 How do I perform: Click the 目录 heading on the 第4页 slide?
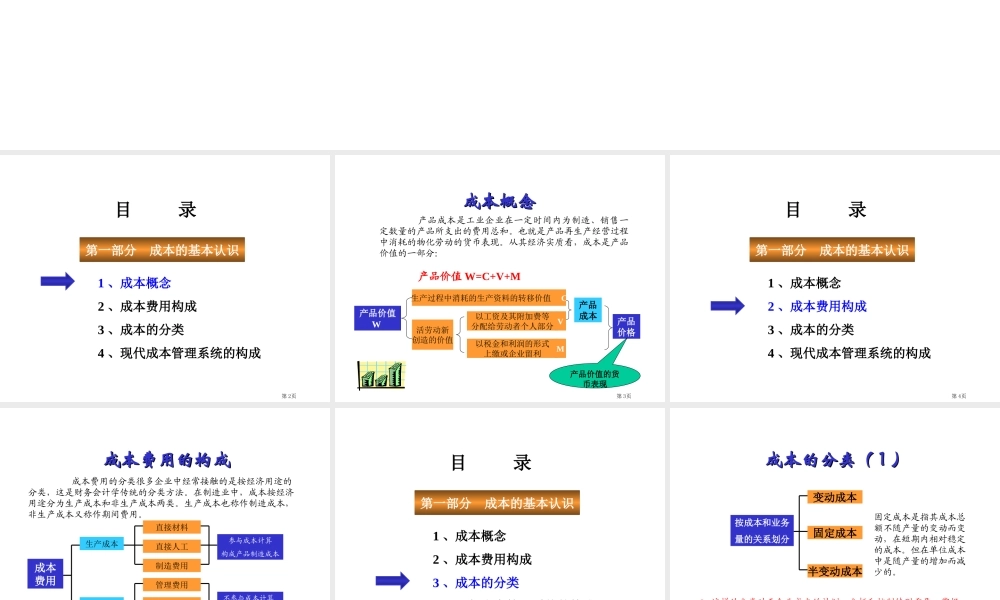click(x=825, y=209)
